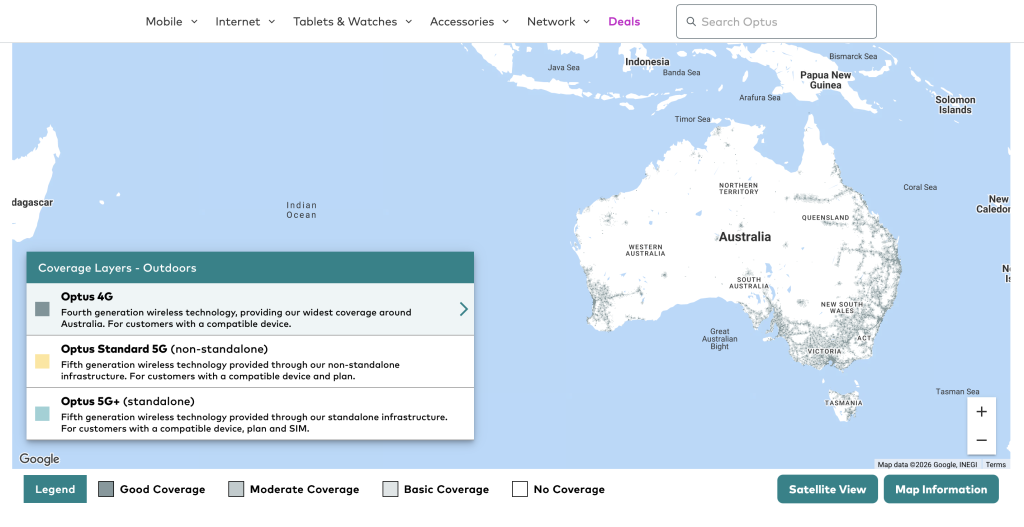Click Tasman Sea map label
1024x527 pixels.
957,392
